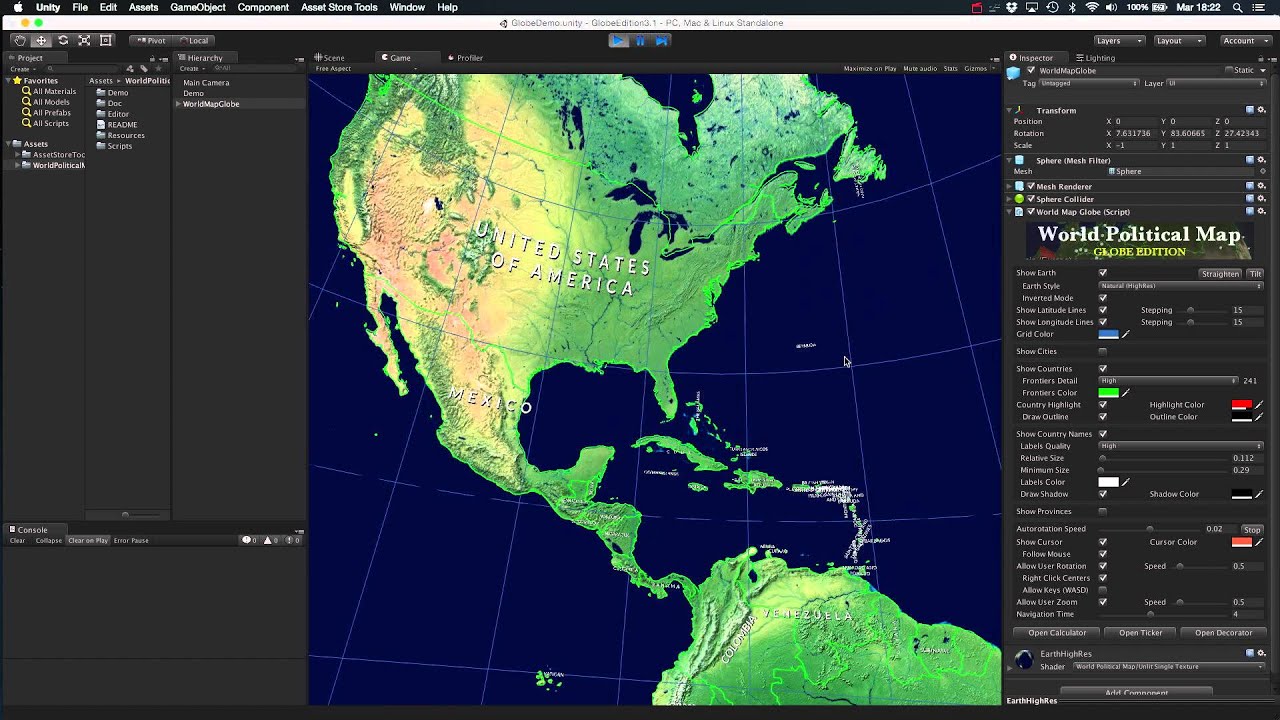The height and width of the screenshot is (720, 1280).
Task: Click search-by-label tag icon in Project
Action: point(144,69)
